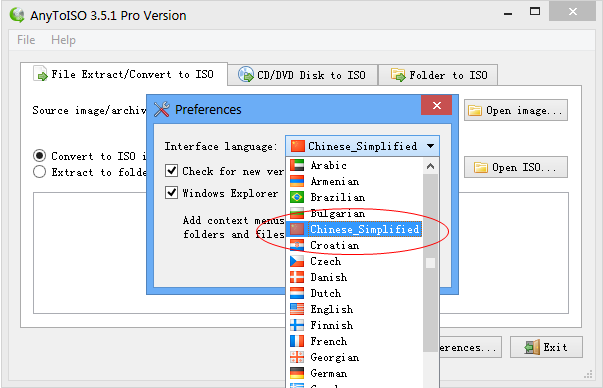The image size is (603, 388).
Task: Click the AnyToISO app icon in title bar
Action: (17, 15)
